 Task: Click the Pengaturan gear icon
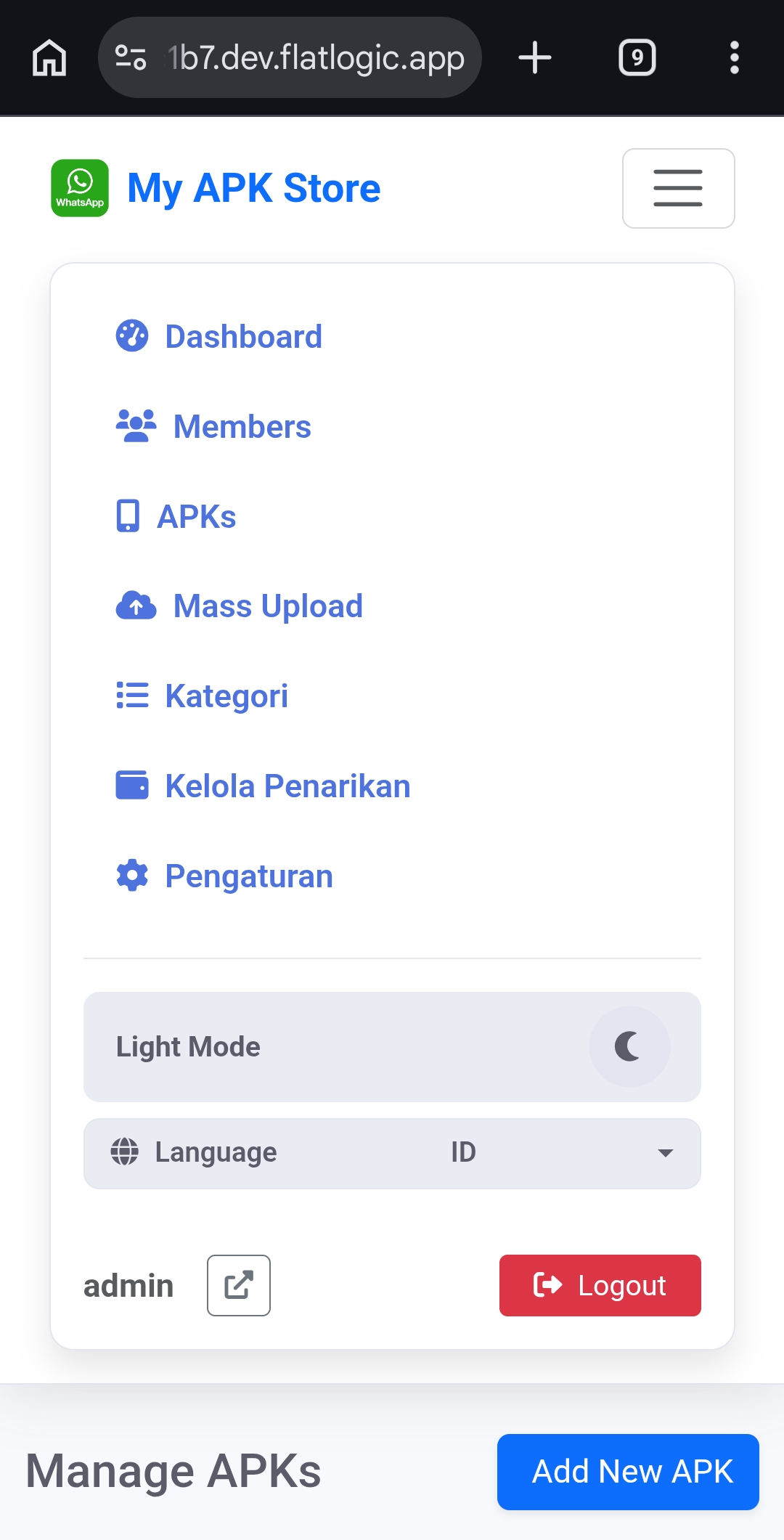tap(132, 876)
